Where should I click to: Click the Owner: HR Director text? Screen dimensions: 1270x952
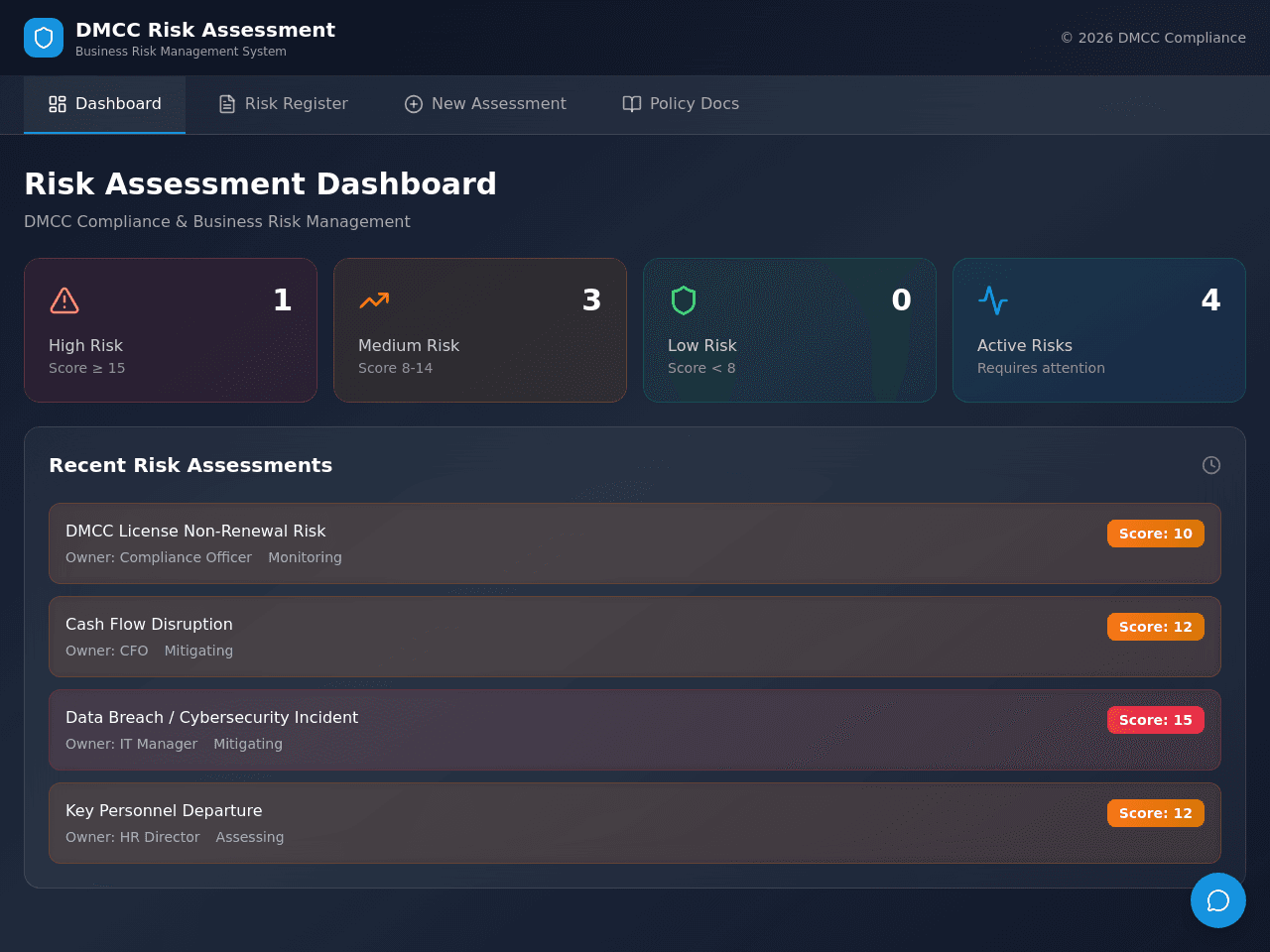click(x=133, y=837)
